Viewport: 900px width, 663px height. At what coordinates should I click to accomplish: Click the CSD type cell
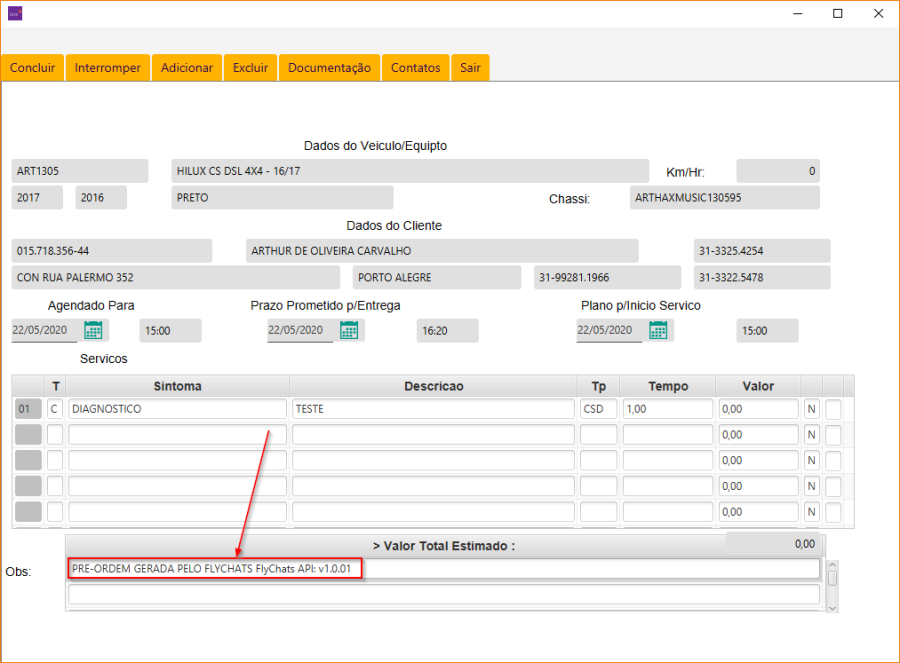click(599, 409)
